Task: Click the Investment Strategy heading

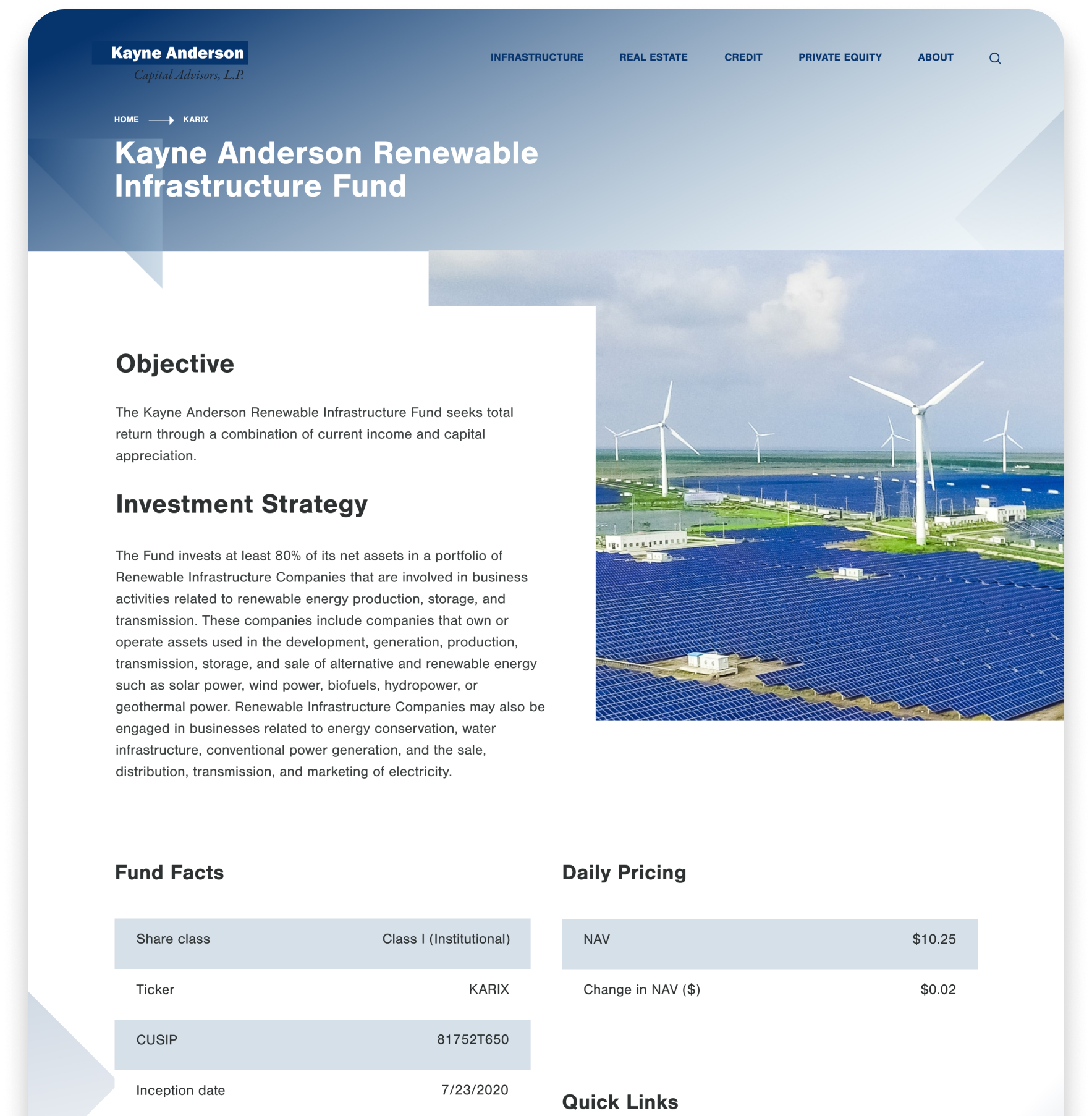Action: tap(241, 504)
